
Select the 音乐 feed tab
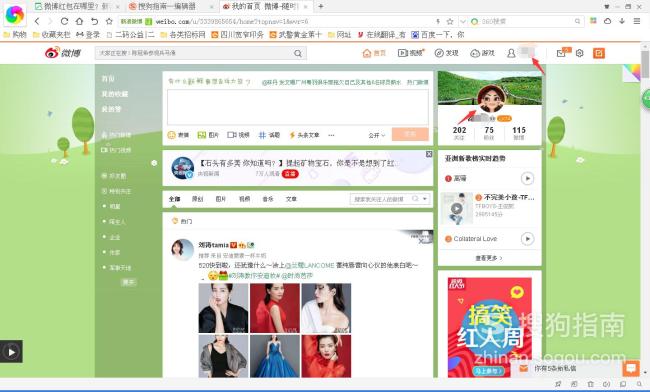tap(268, 199)
